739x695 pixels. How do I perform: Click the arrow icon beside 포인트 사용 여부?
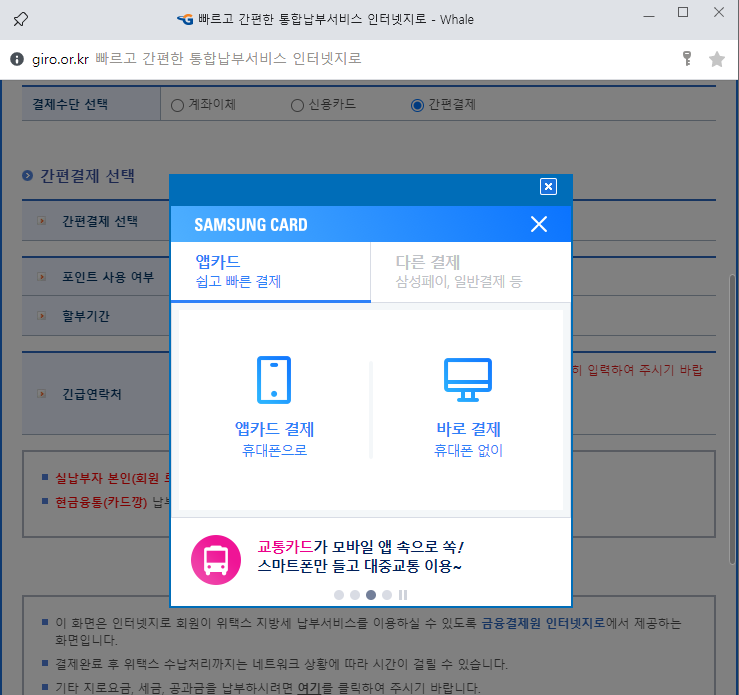point(41,277)
